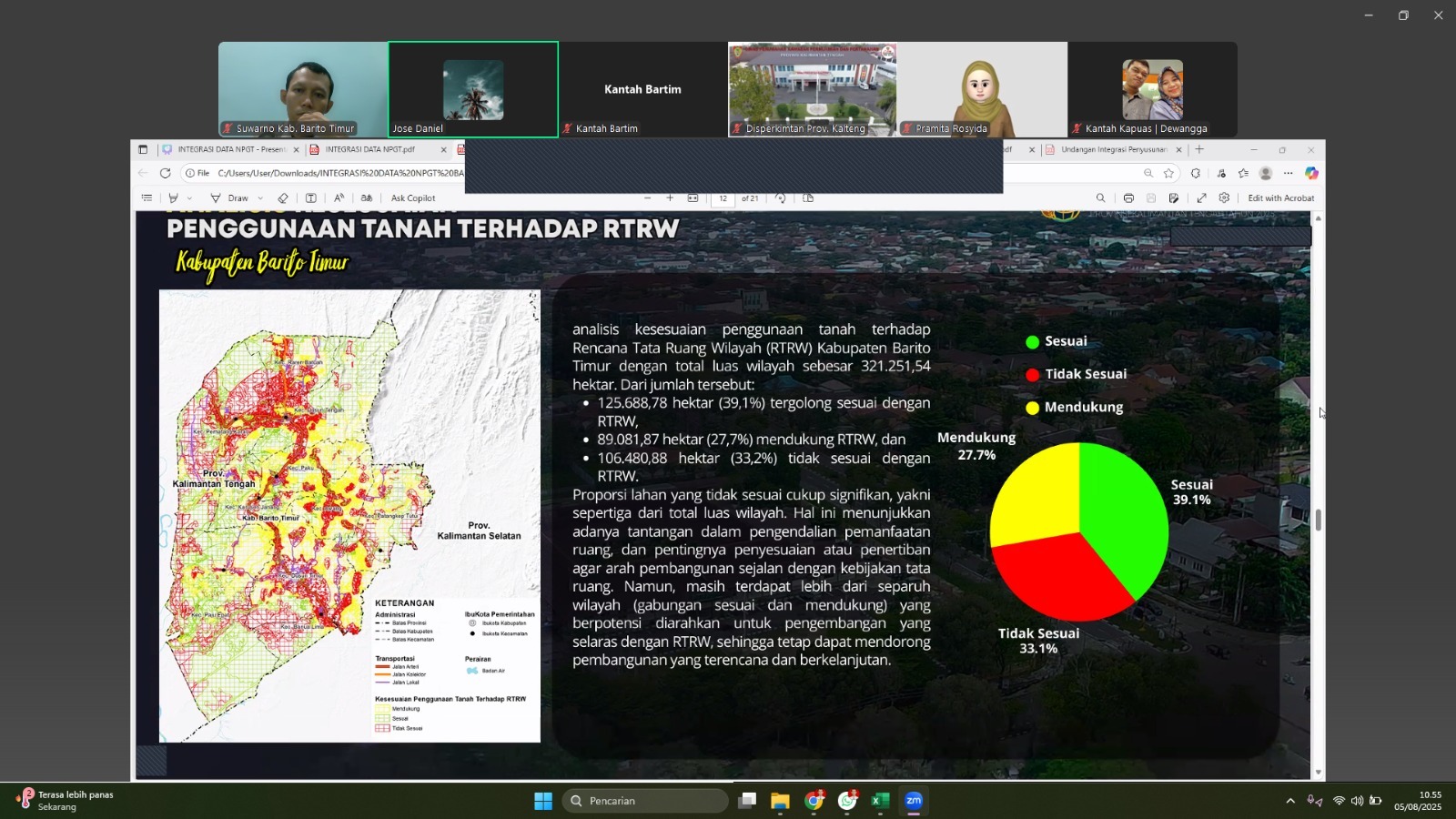
Task: Click the PDF vertical scrollbar thumb
Action: tap(1318, 520)
